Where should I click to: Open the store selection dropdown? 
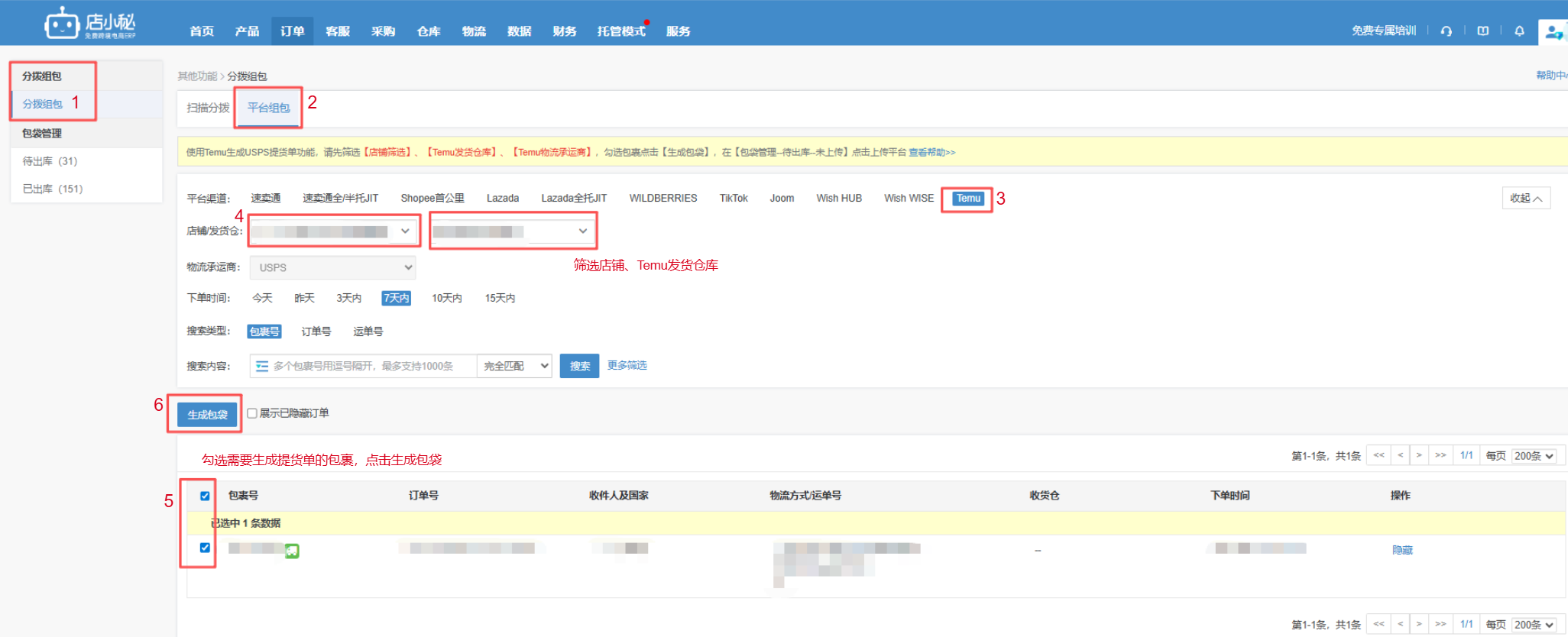coord(335,231)
